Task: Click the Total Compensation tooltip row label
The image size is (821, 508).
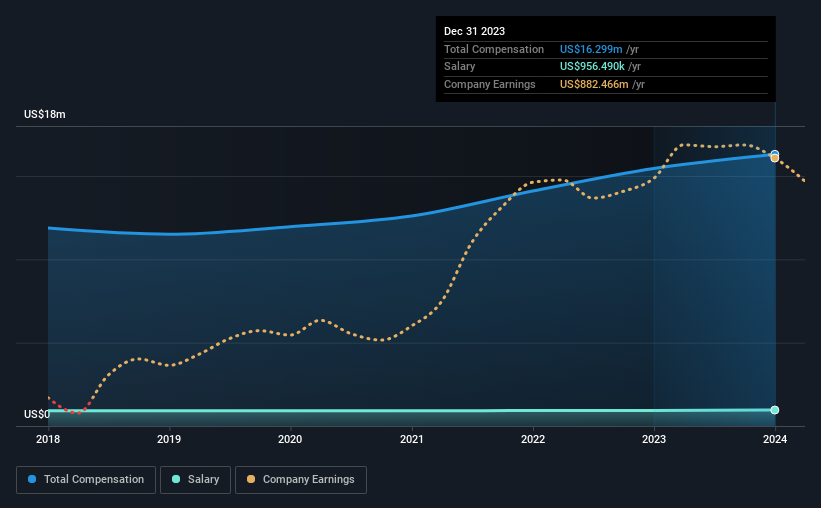Action: (x=494, y=49)
